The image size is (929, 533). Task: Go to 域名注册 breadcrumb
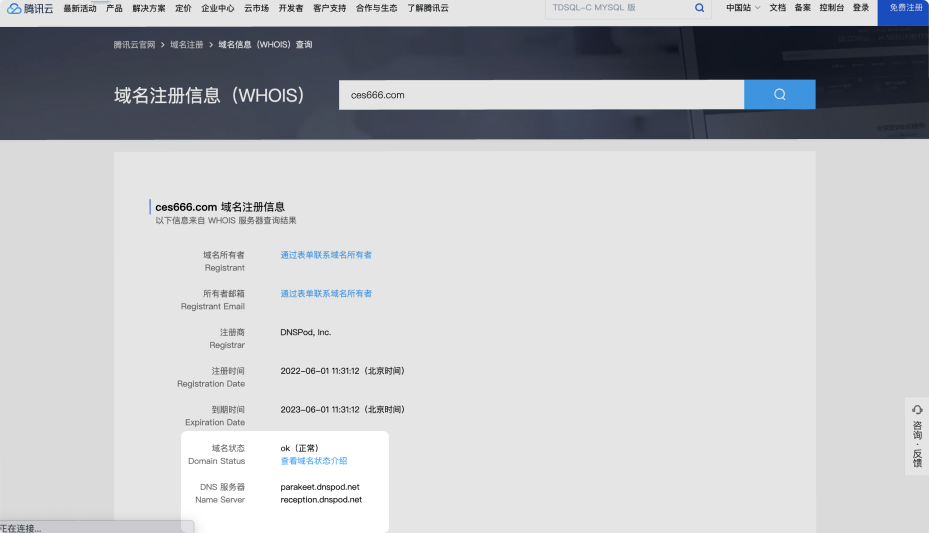(187, 44)
